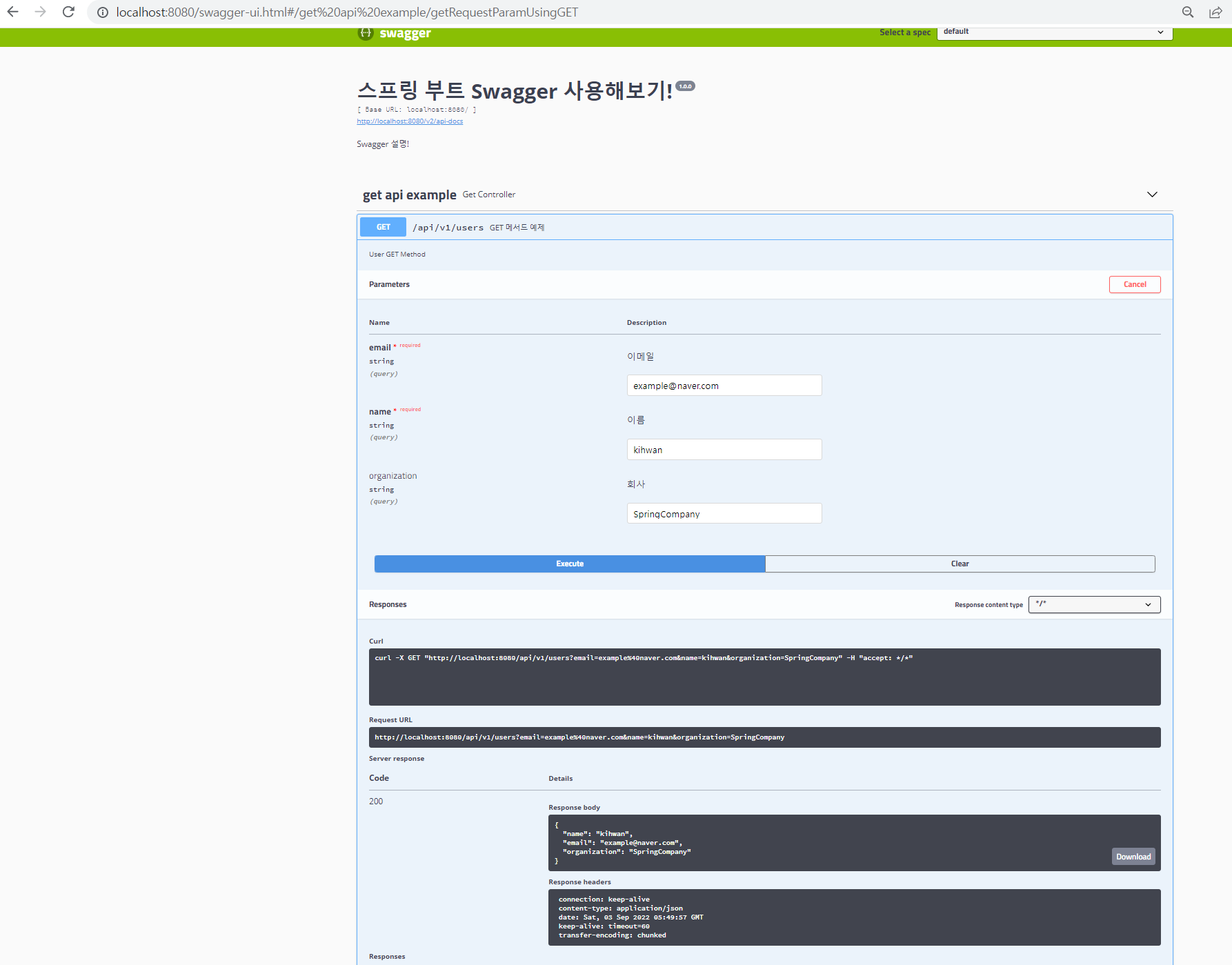Click the address bar URL
The image size is (1232, 965).
click(347, 12)
